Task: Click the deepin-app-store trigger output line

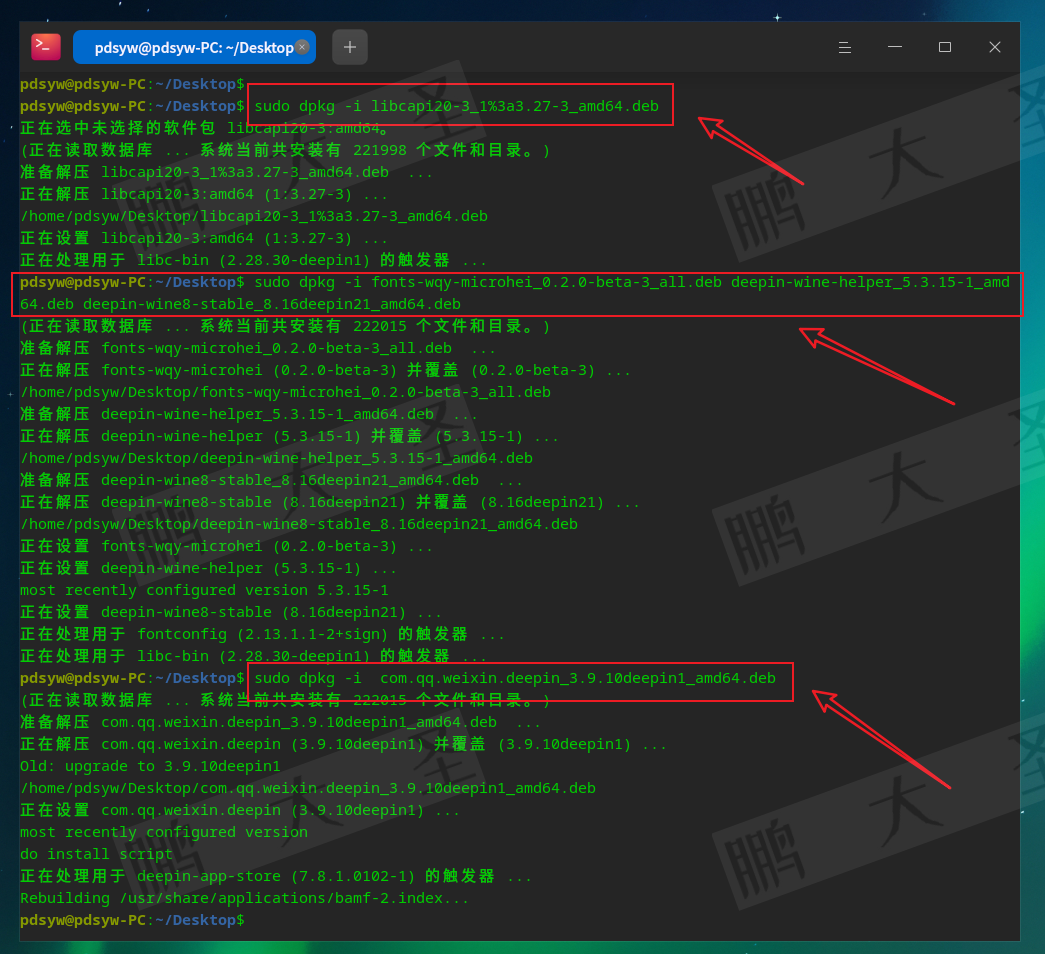Action: click(276, 876)
